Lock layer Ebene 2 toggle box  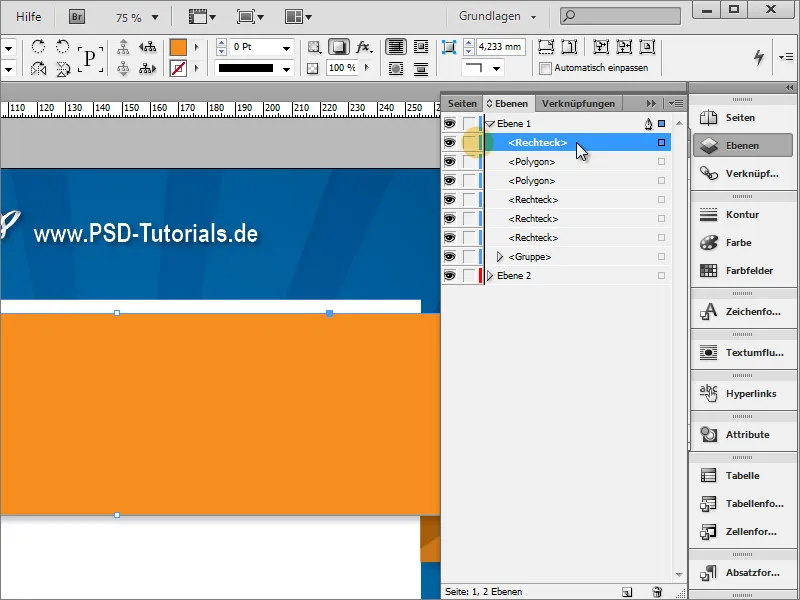point(469,276)
